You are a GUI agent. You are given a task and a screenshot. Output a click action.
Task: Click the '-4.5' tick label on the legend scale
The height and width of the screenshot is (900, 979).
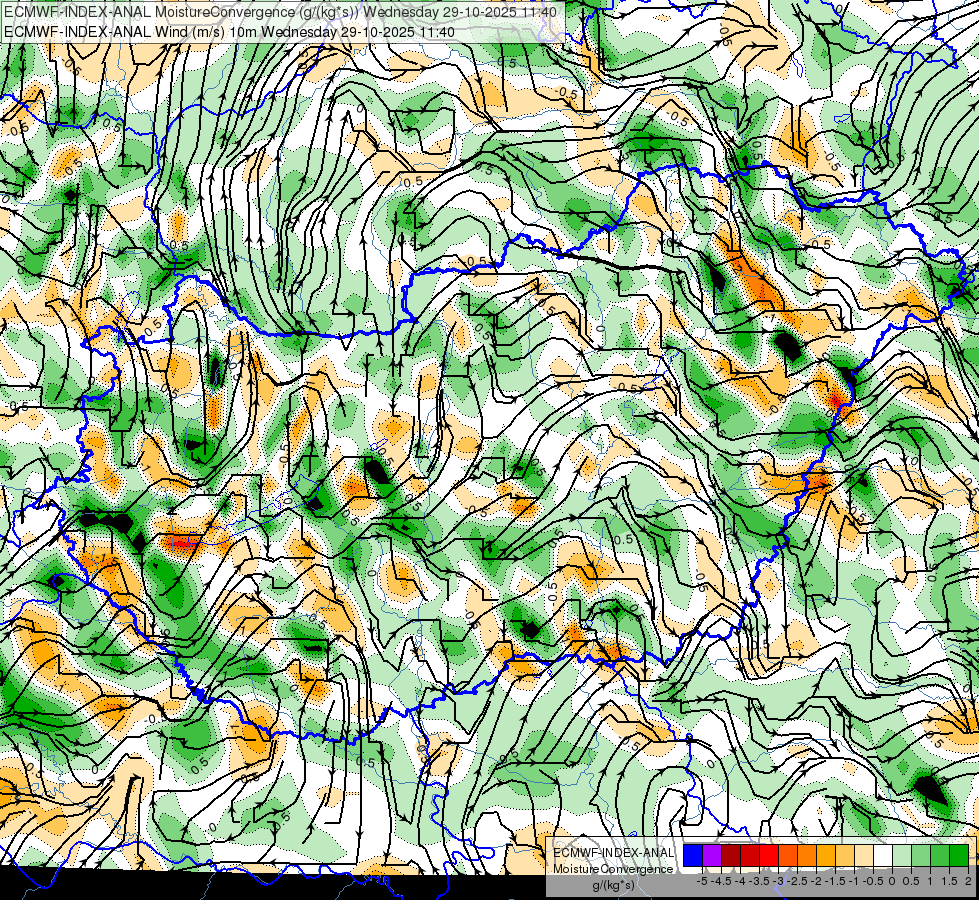click(722, 881)
